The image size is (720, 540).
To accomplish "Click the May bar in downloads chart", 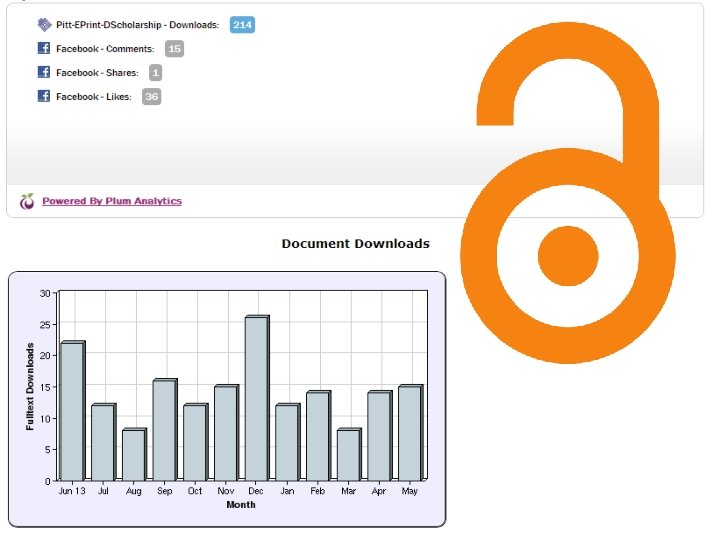I will (x=411, y=433).
